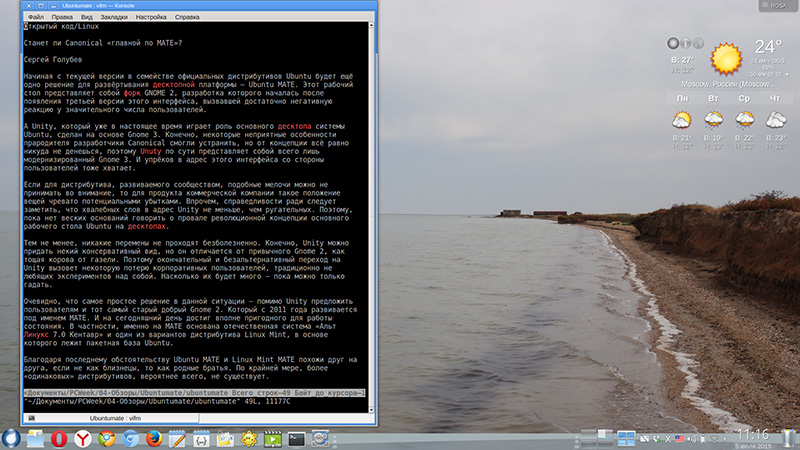Click the red word Unuty in the terminal
This screenshot has height=450, width=800.
click(151, 152)
